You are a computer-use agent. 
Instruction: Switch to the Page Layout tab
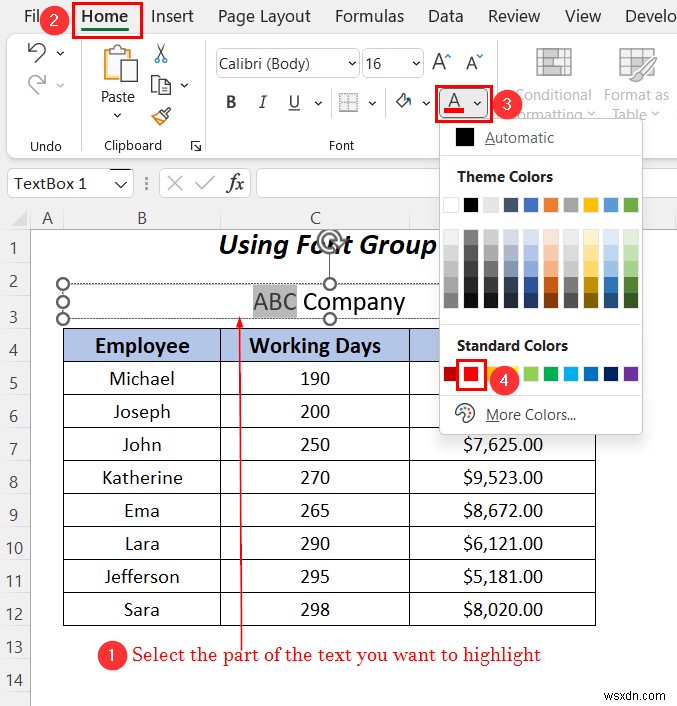click(x=264, y=17)
